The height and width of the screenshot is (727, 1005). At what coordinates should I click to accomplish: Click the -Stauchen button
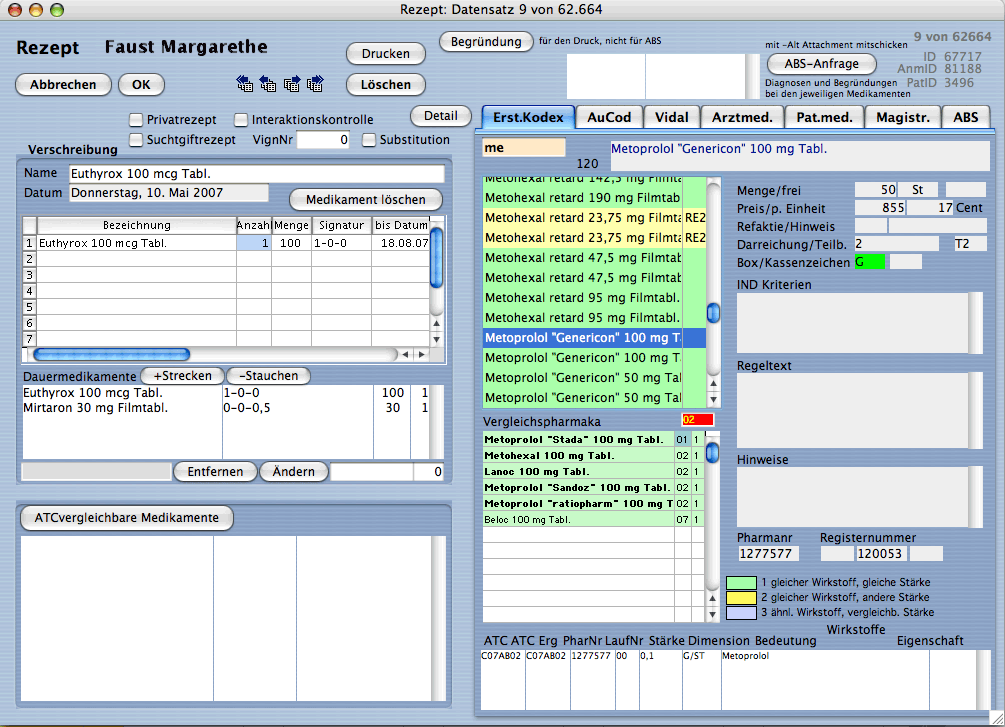[269, 376]
